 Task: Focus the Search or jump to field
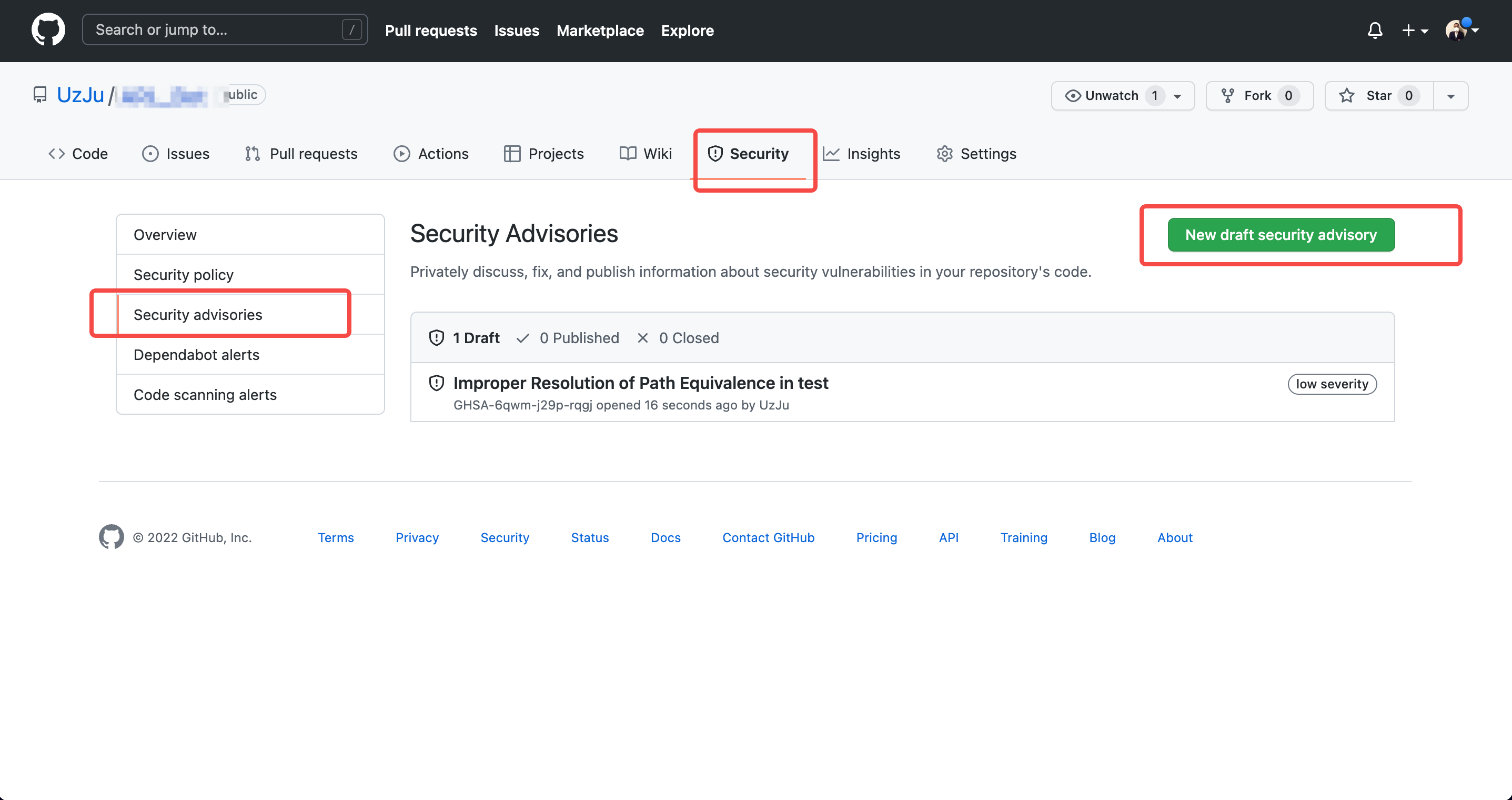(x=217, y=29)
